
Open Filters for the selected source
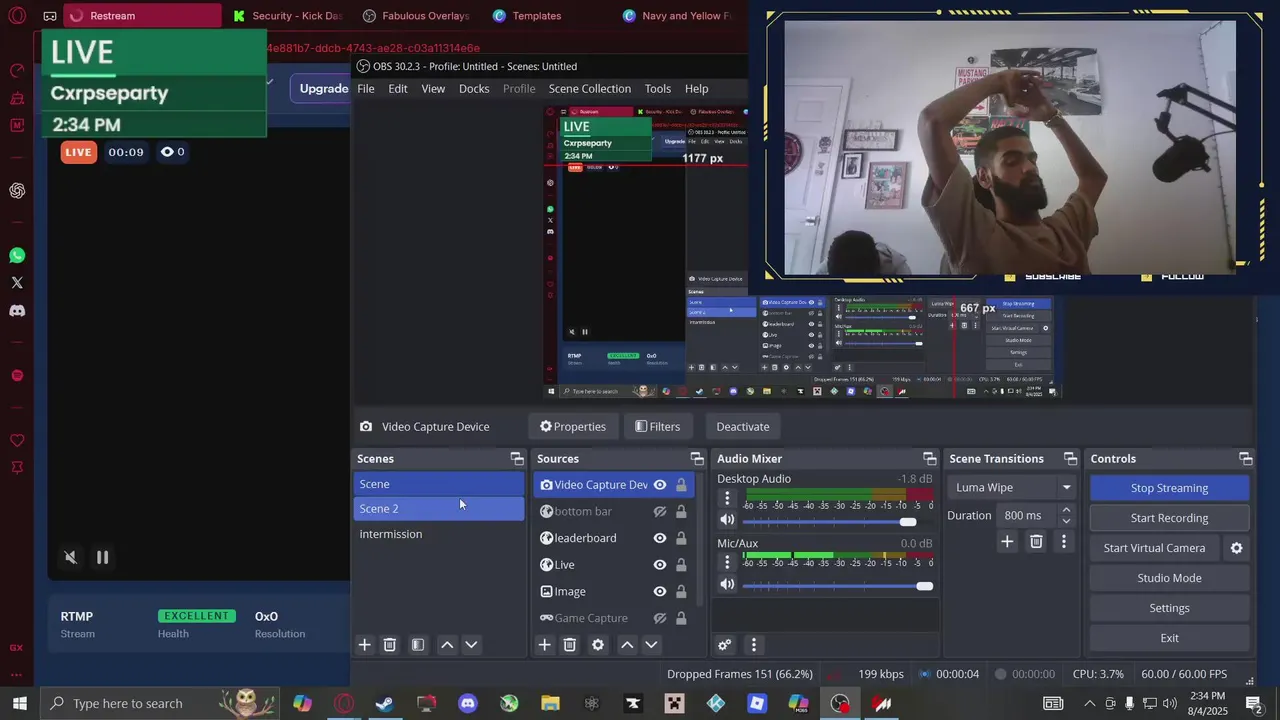point(657,427)
